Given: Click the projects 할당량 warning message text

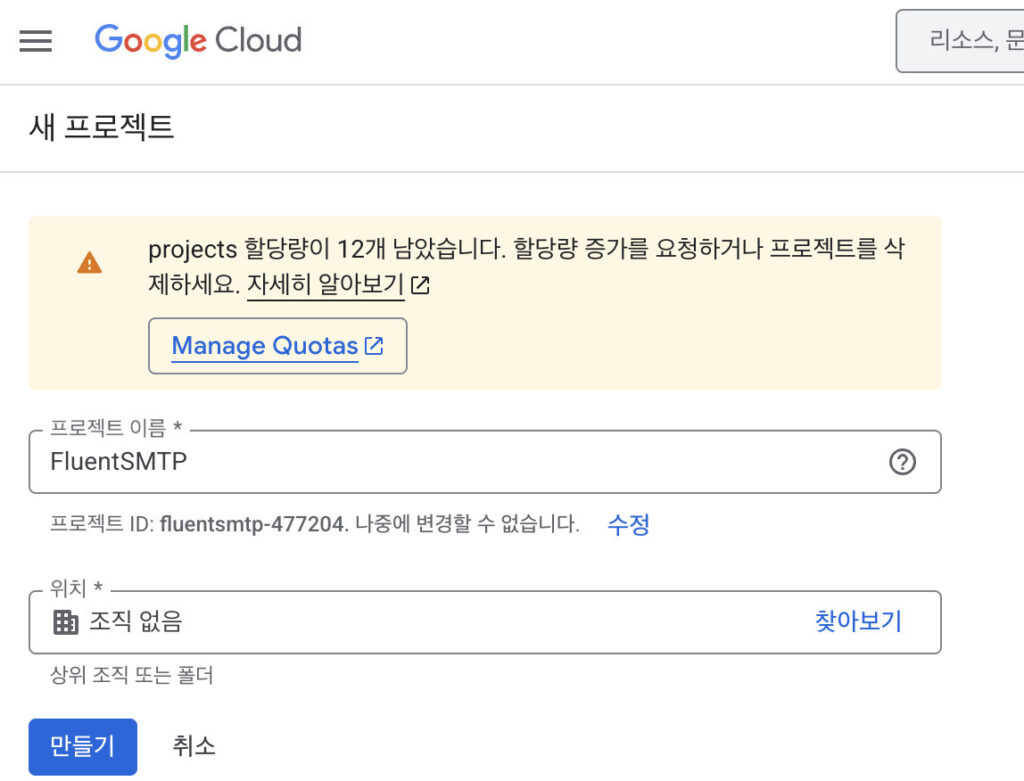Looking at the screenshot, I should click(526, 266).
